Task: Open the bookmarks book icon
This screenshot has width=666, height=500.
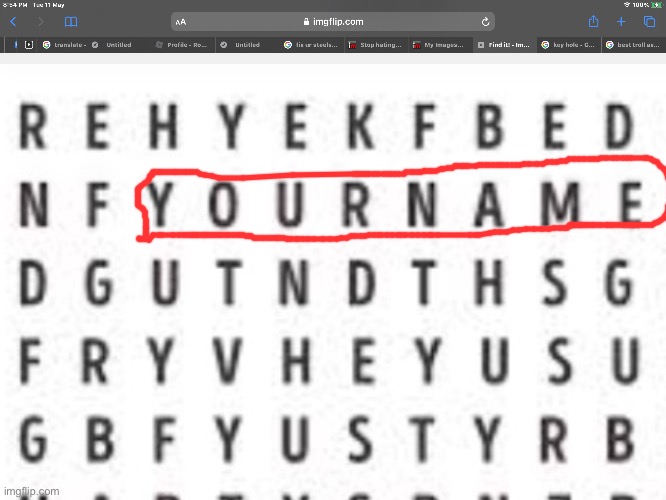Action: click(70, 21)
